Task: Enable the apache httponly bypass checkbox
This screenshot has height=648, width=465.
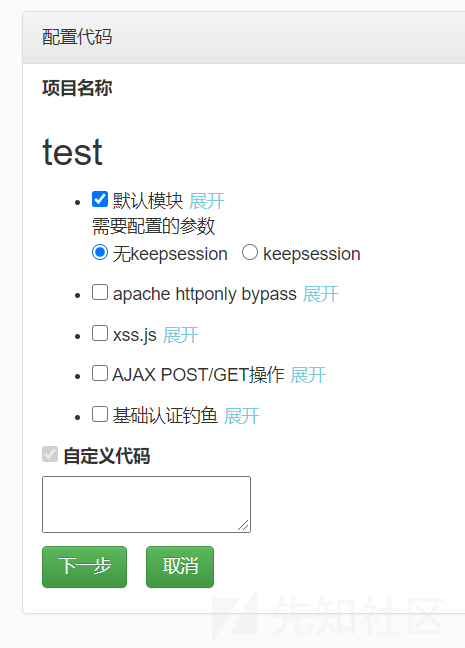Action: [100, 292]
